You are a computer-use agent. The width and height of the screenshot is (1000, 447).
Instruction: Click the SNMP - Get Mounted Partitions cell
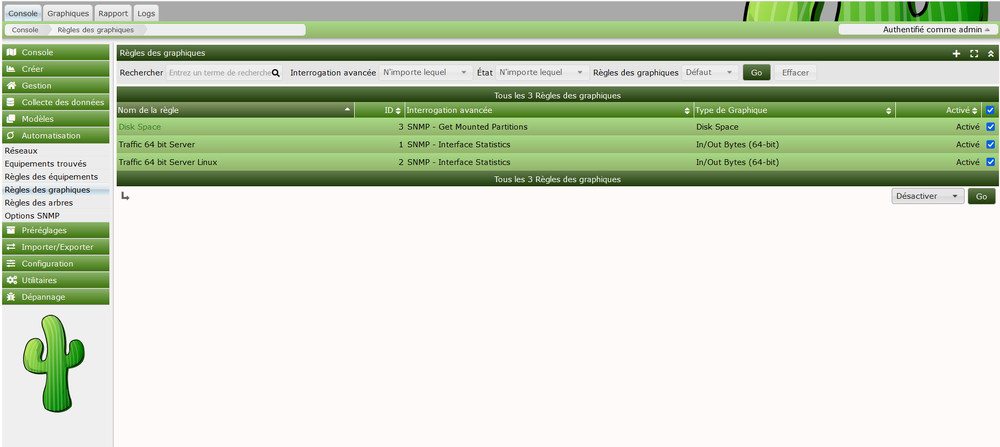click(467, 127)
